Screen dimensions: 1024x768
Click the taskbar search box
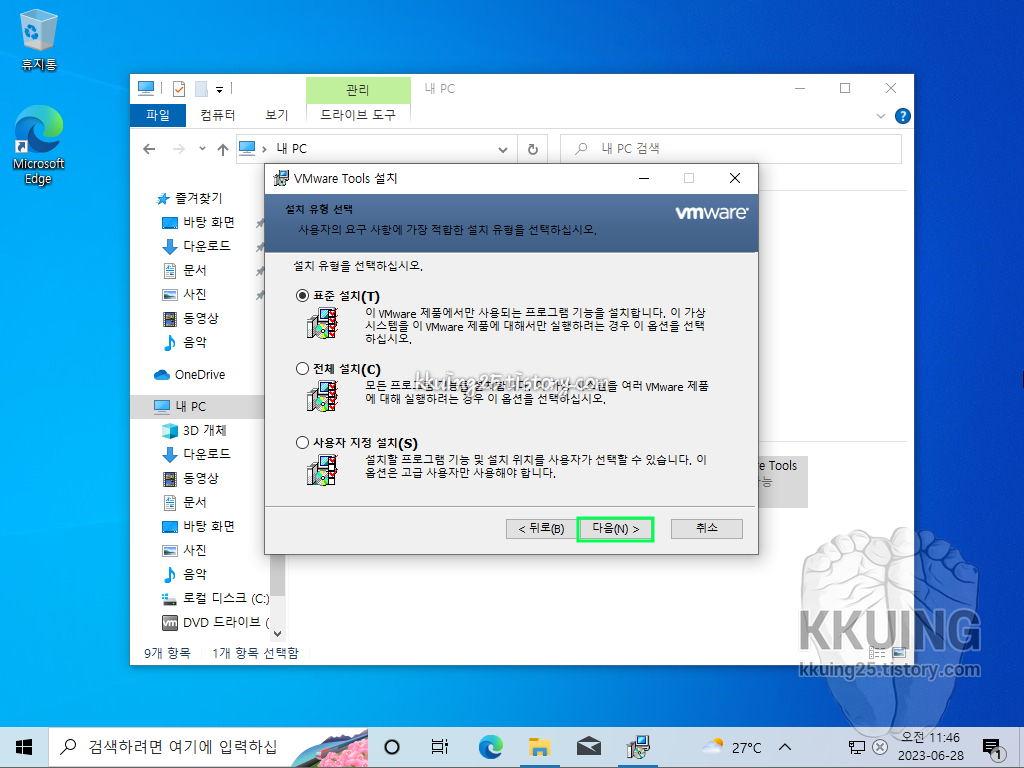(208, 747)
